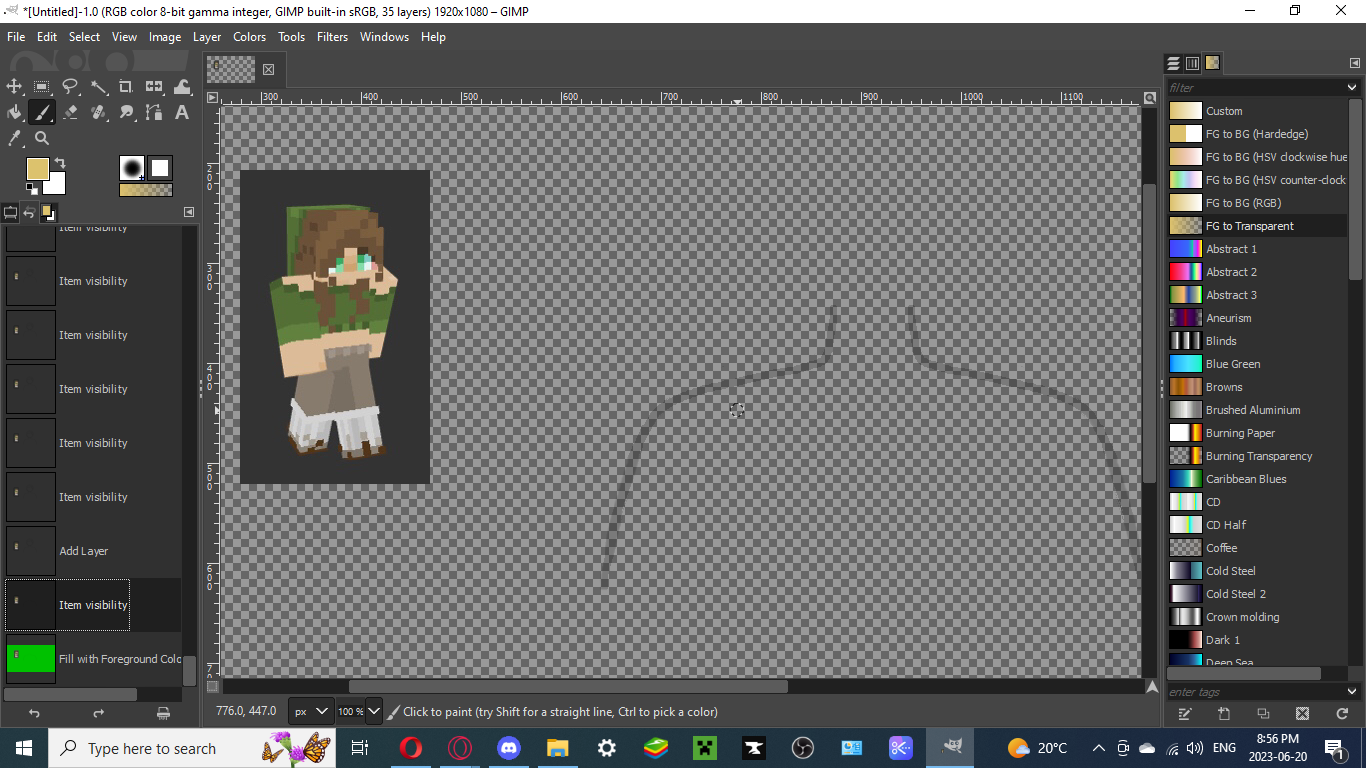Open the gradient filter tag dropdown
This screenshot has width=1366, height=768.
1354,88
